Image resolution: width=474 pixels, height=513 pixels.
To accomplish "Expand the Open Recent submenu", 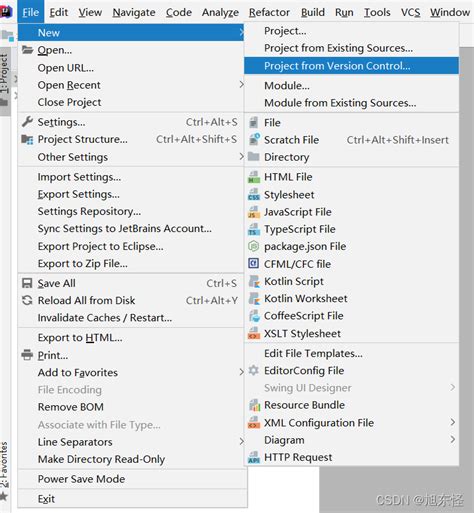I will (x=131, y=85).
